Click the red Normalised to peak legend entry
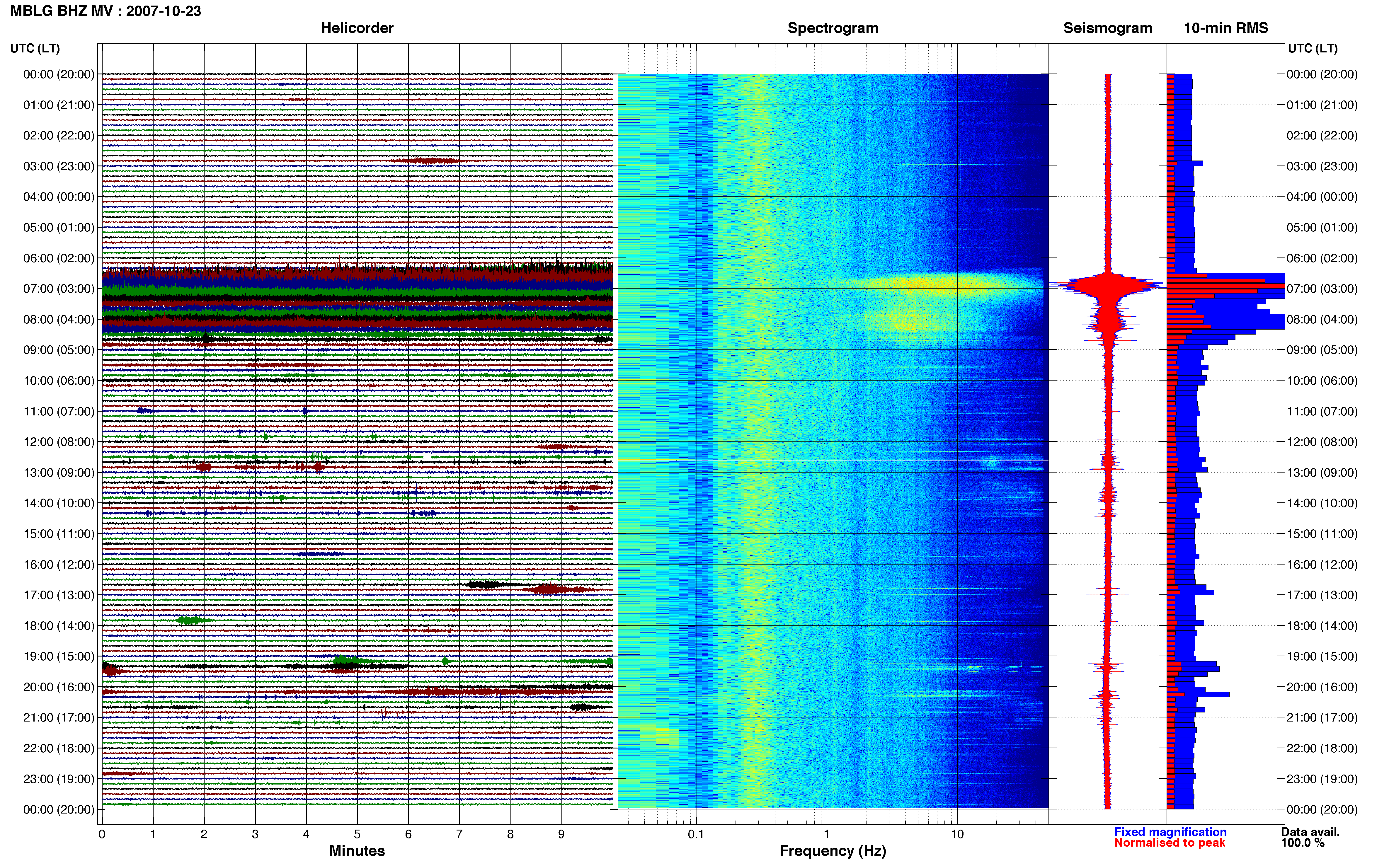Screen dimensions: 1389x868 pos(1170,843)
